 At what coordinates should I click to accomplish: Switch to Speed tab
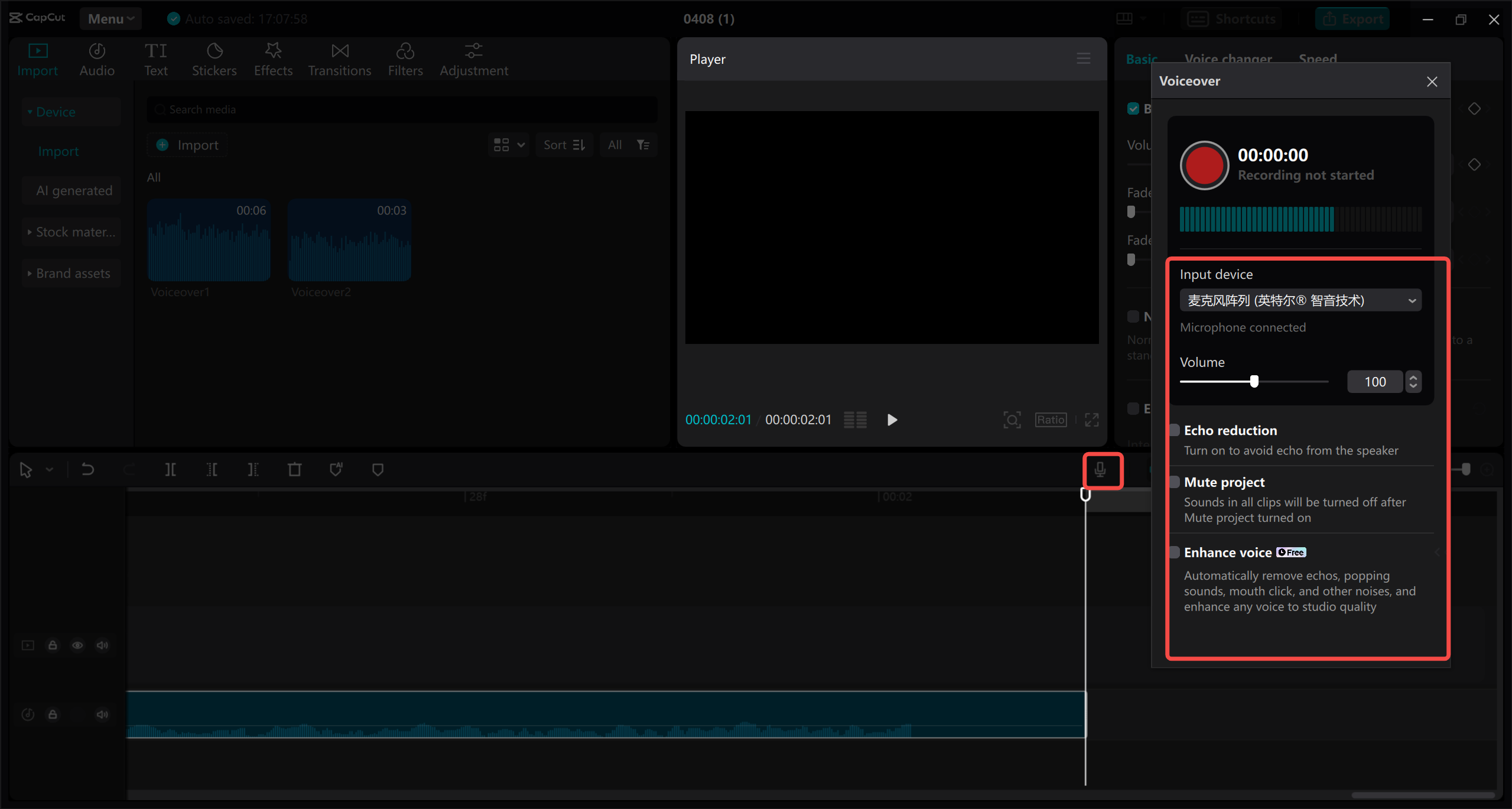[x=1317, y=59]
